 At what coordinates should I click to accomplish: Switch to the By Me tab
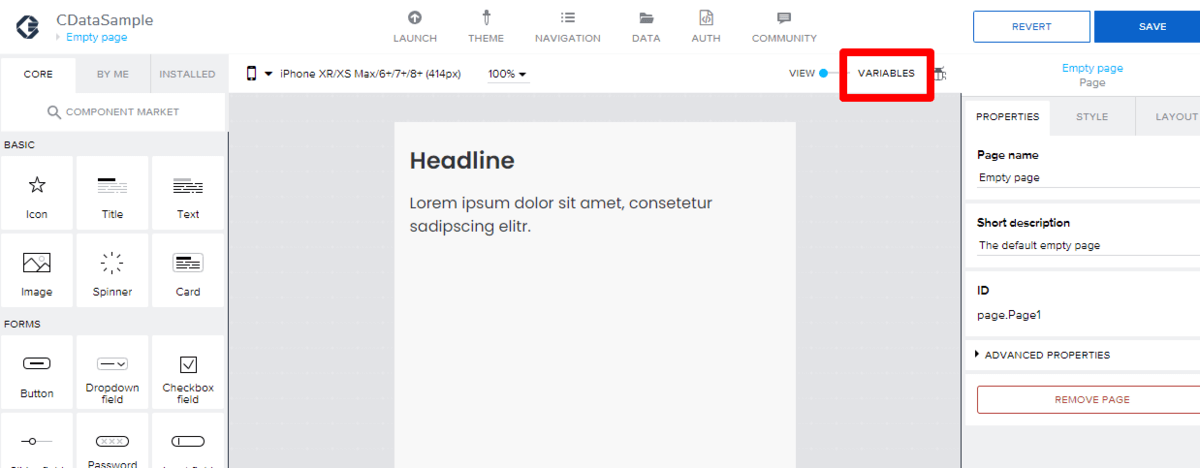[x=113, y=74]
